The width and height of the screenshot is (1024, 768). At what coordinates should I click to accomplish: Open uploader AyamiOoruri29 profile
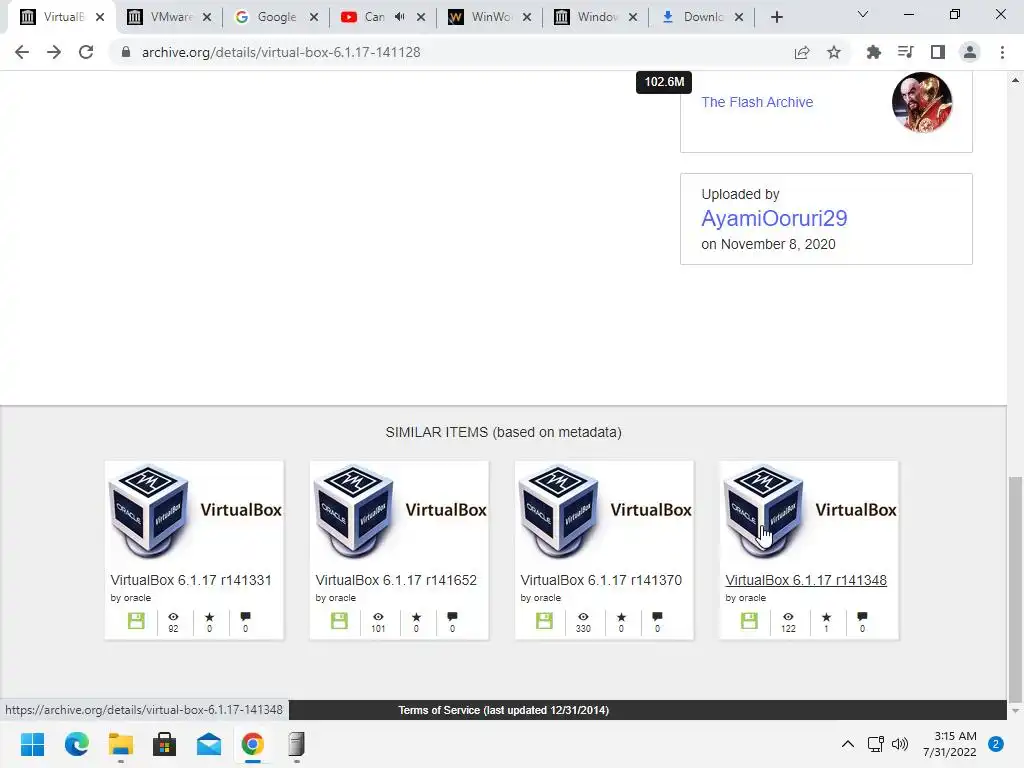pyautogui.click(x=774, y=218)
